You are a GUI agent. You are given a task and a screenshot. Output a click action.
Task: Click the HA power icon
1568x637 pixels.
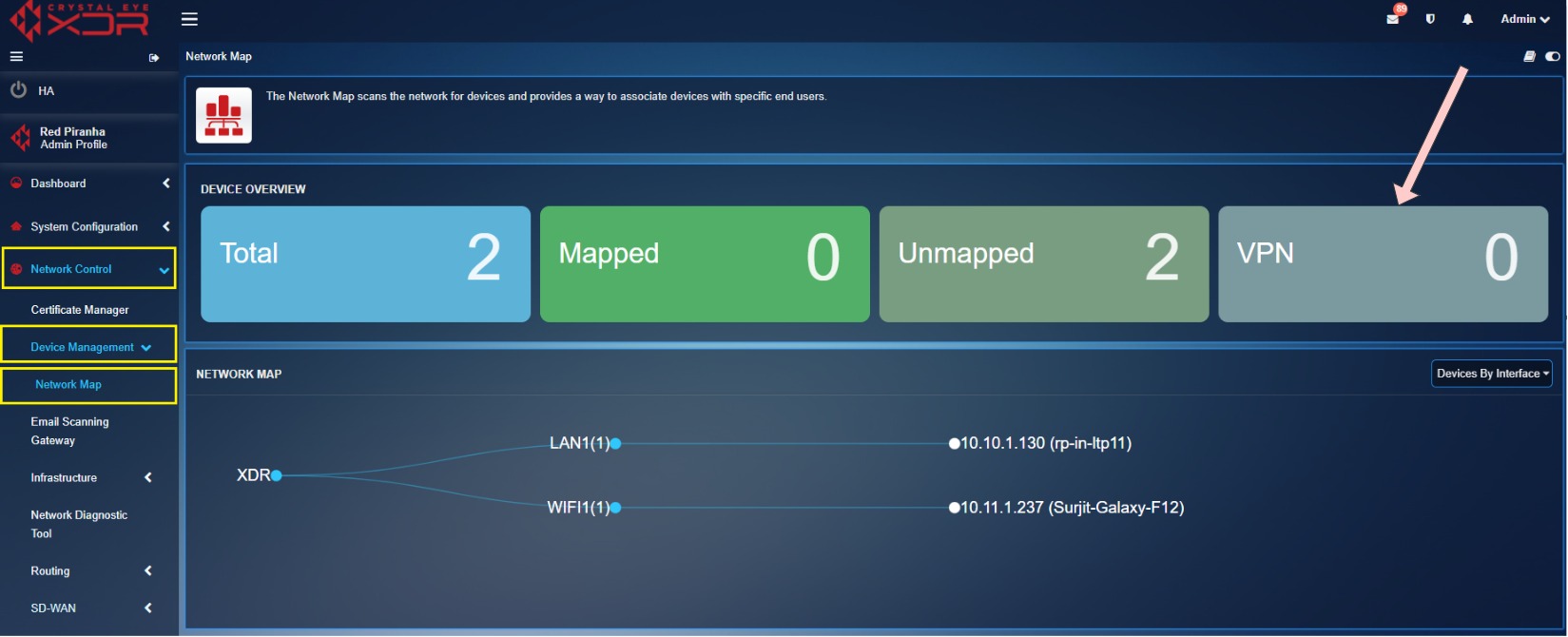click(18, 90)
